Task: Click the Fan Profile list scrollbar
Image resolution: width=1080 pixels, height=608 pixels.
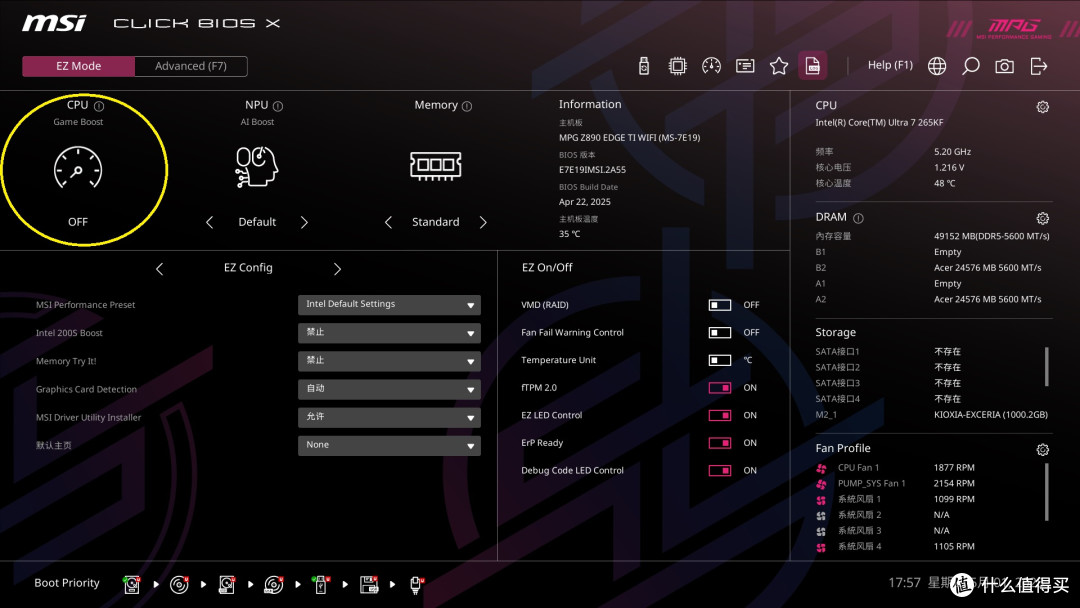Action: [1046, 492]
